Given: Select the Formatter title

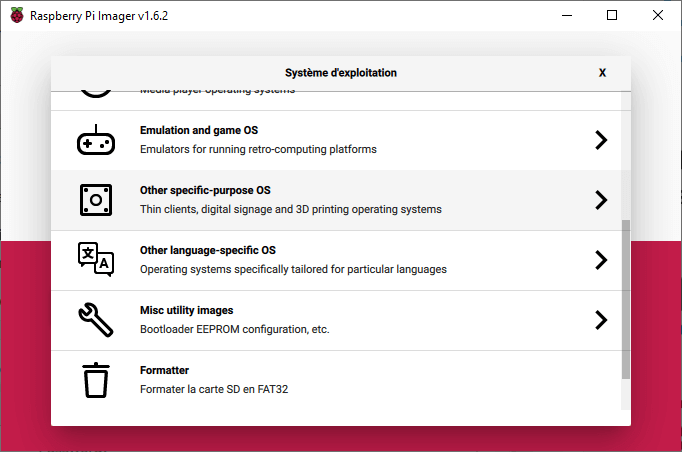Looking at the screenshot, I should [164, 370].
